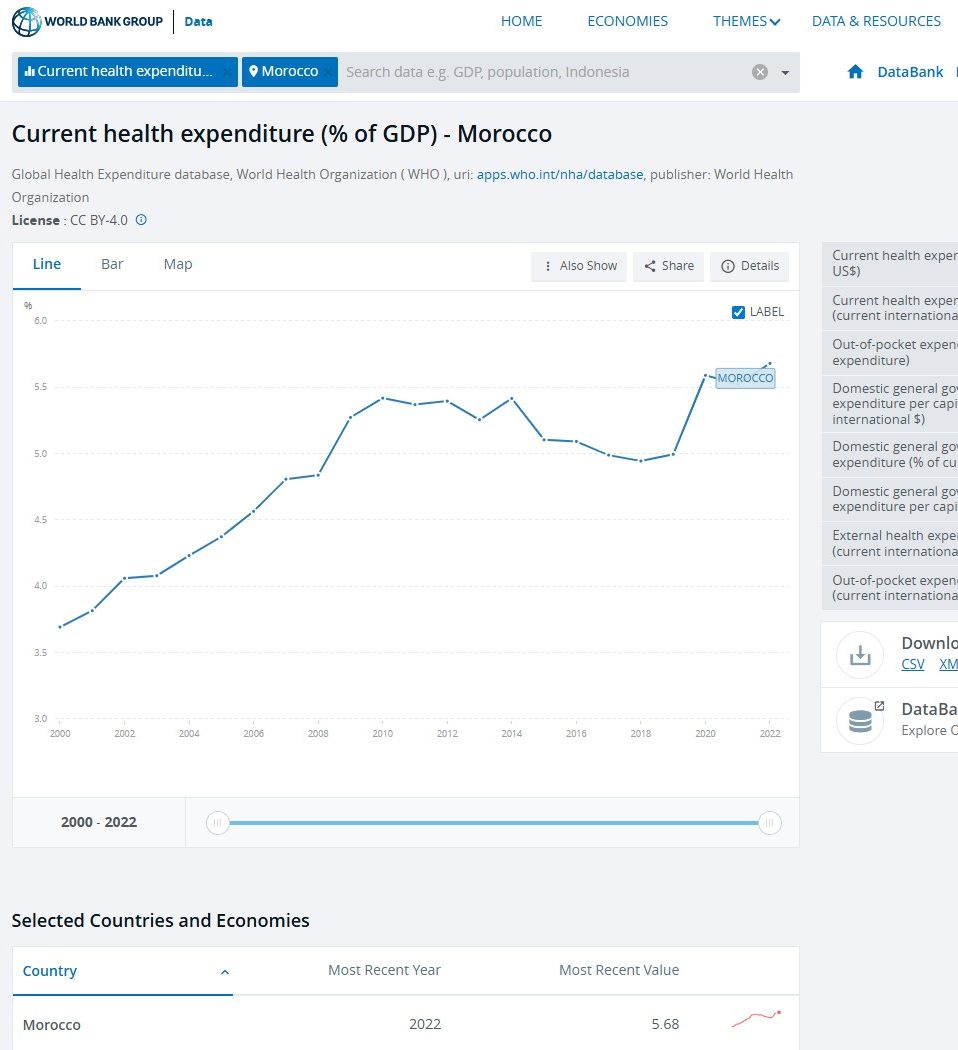Screen dimensions: 958x1050
Task: Uncheck the LABEL checkbox on the chart
Action: click(x=739, y=312)
